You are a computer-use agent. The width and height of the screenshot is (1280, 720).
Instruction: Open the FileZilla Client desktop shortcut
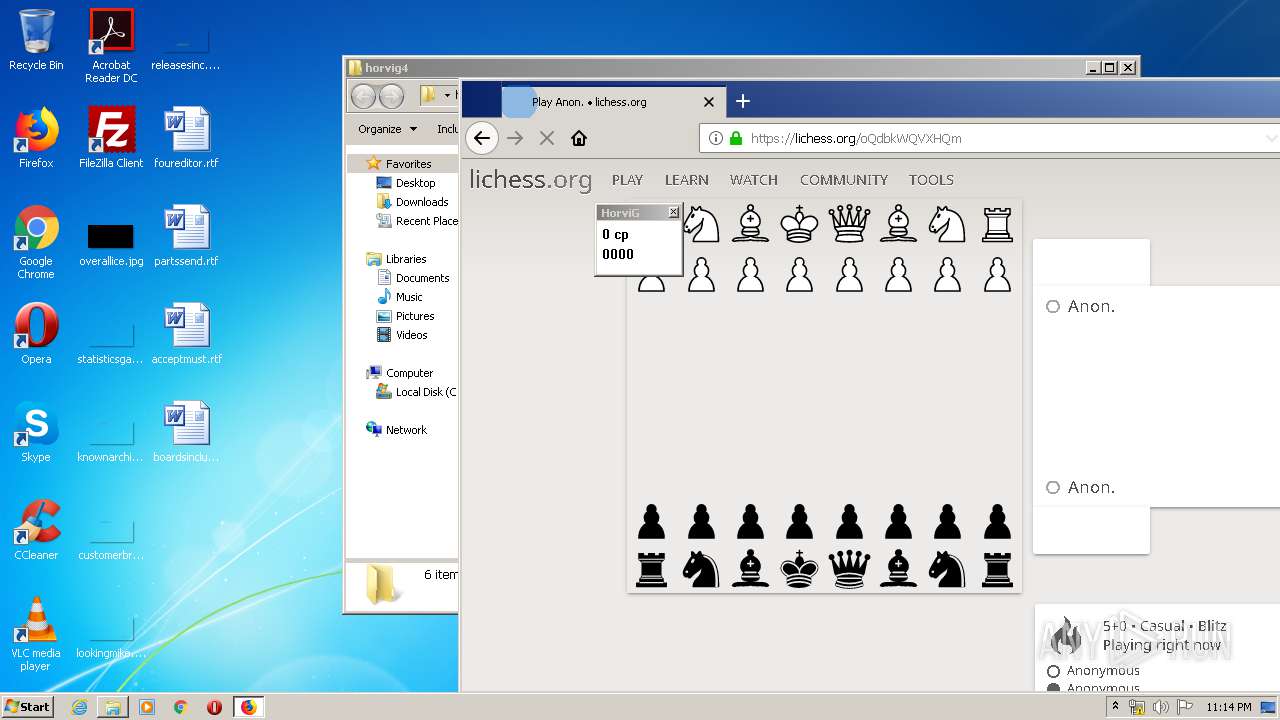click(x=111, y=137)
